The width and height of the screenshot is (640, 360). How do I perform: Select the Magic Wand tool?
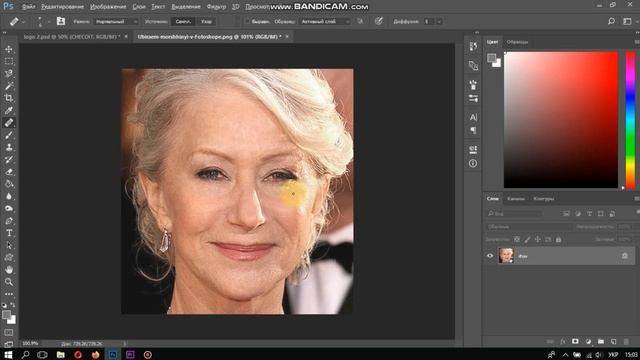pos(9,86)
